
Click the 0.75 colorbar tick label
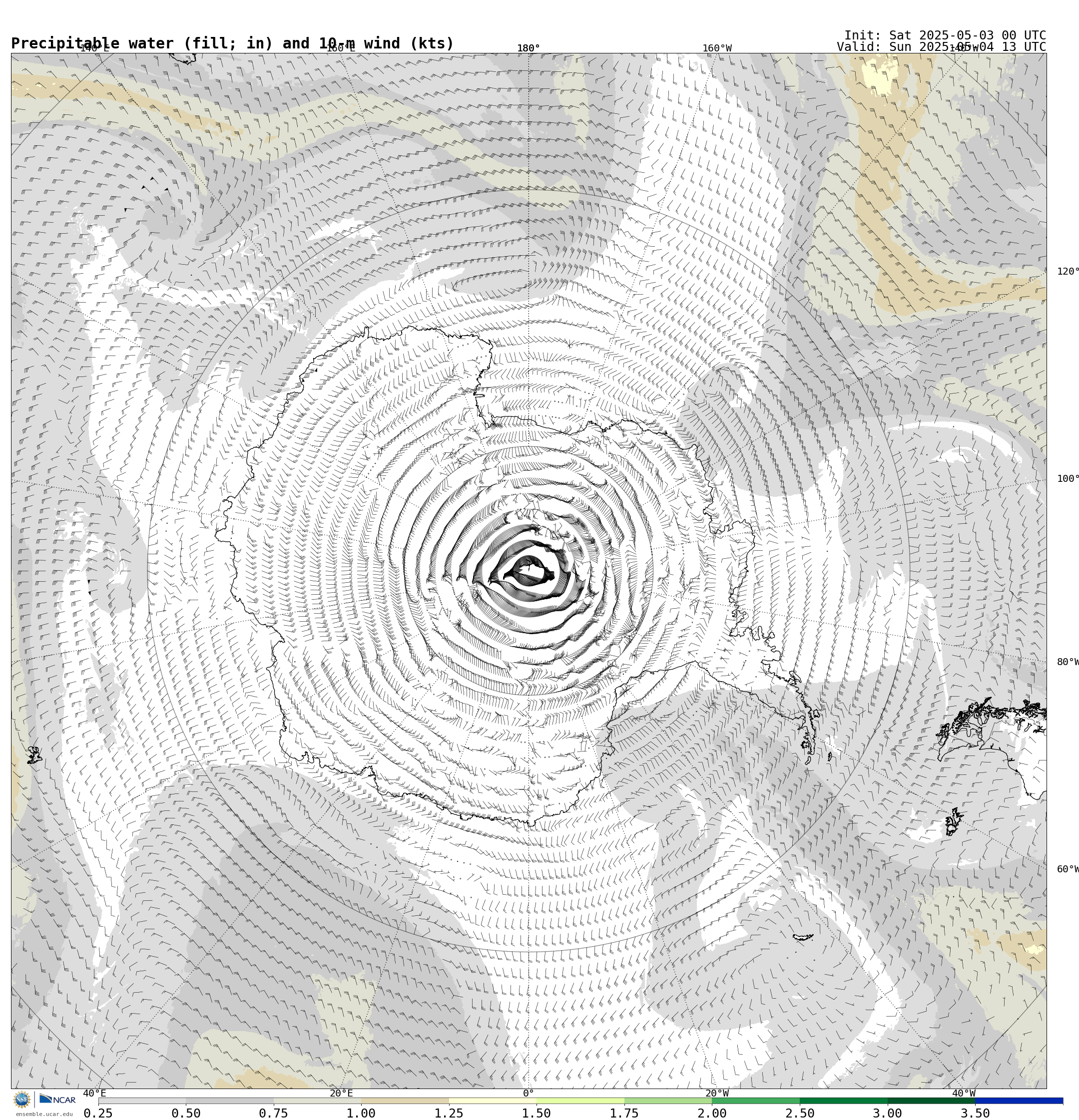point(273,1113)
